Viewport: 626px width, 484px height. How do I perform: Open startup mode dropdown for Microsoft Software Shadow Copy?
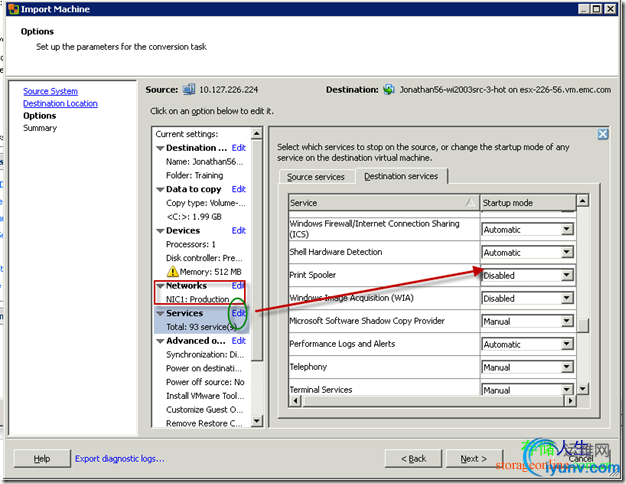click(x=567, y=321)
